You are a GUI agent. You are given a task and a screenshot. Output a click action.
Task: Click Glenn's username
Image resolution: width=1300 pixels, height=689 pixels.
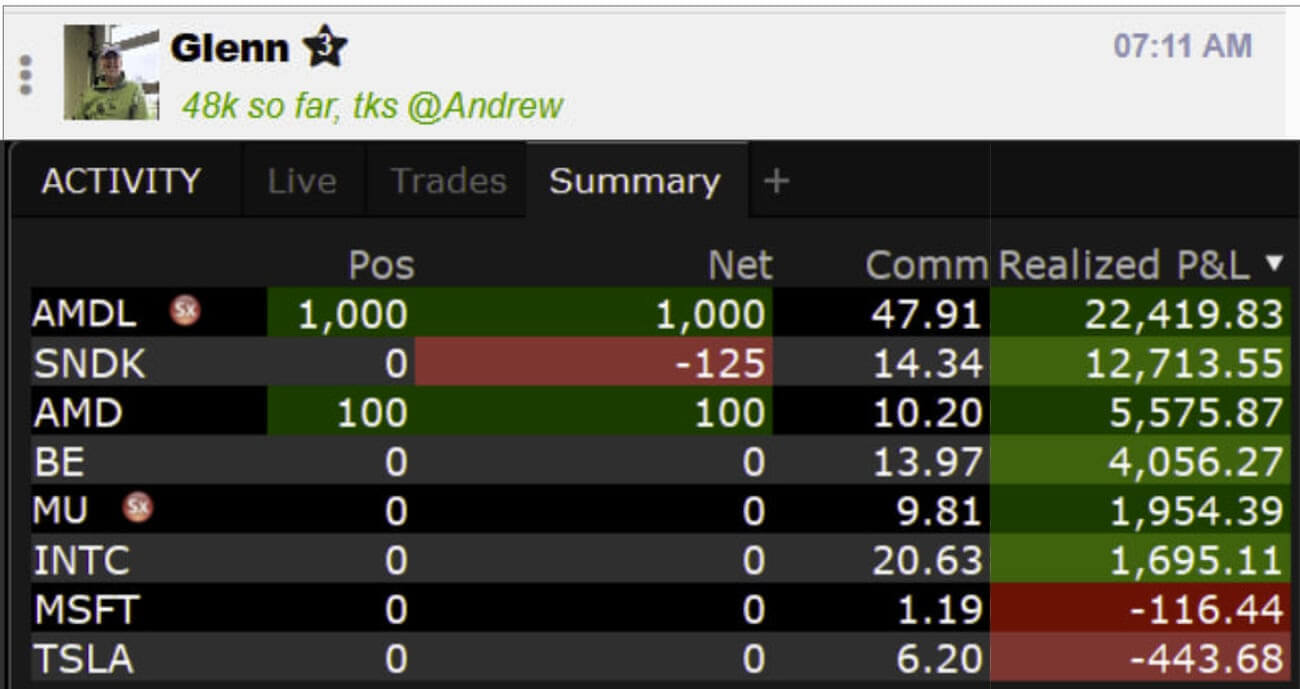point(230,47)
